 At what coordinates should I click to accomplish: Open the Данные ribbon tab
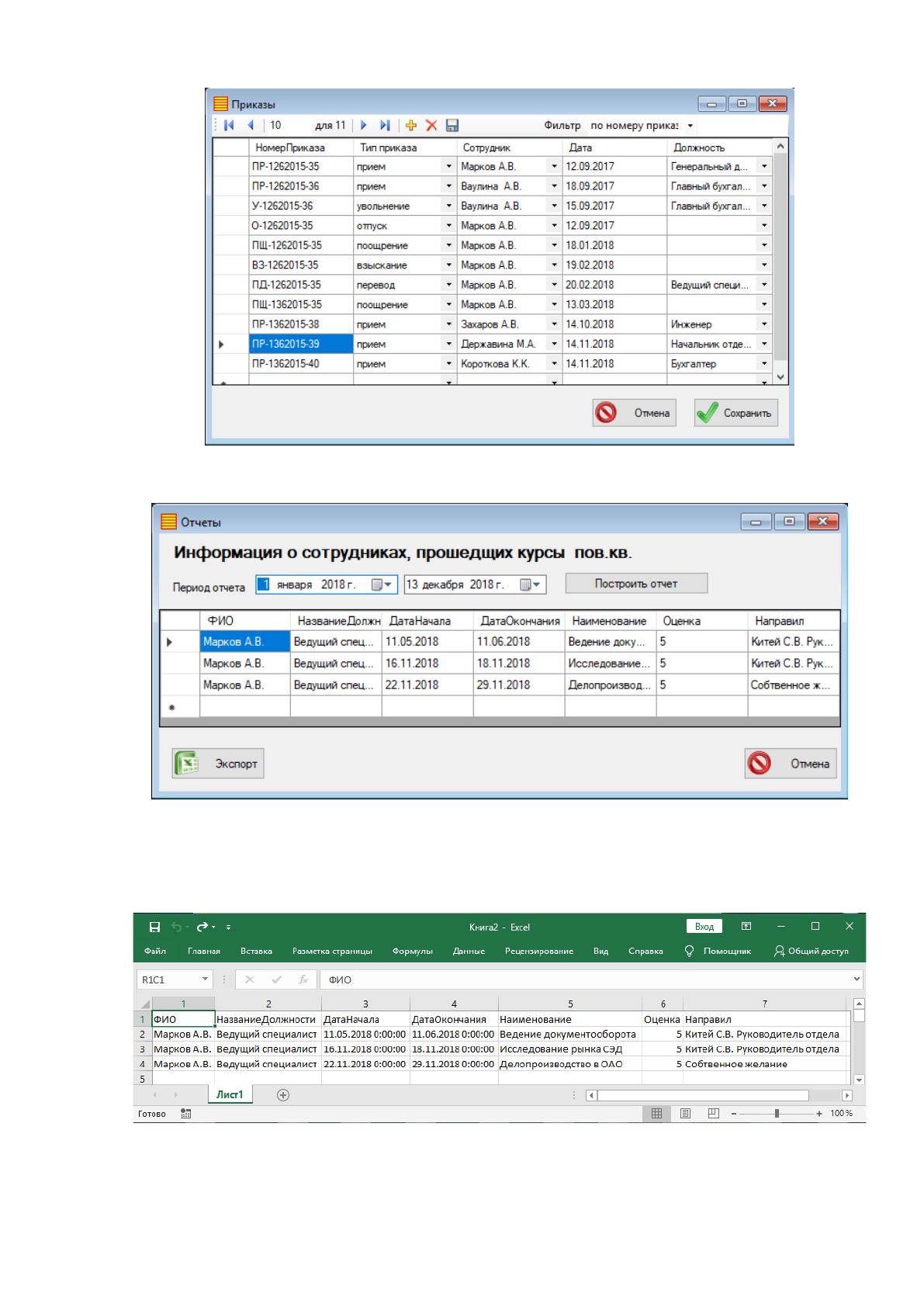pyautogui.click(x=469, y=951)
